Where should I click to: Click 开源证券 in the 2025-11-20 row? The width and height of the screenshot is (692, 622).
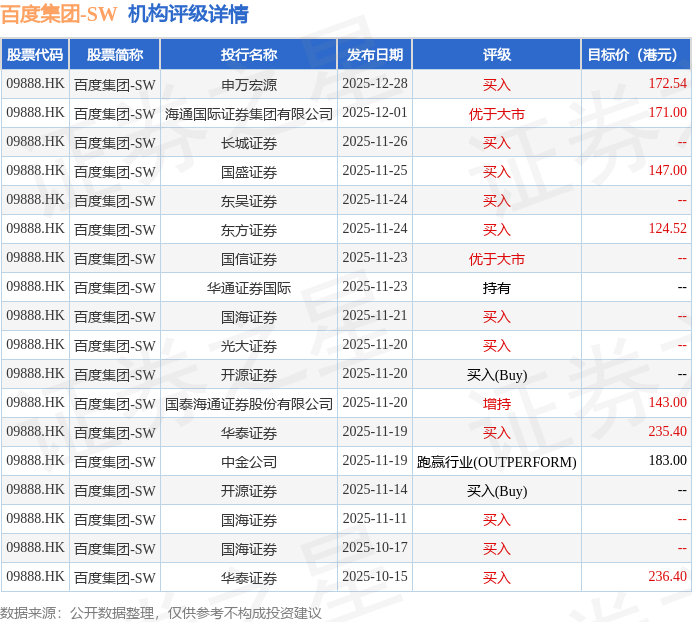249,375
